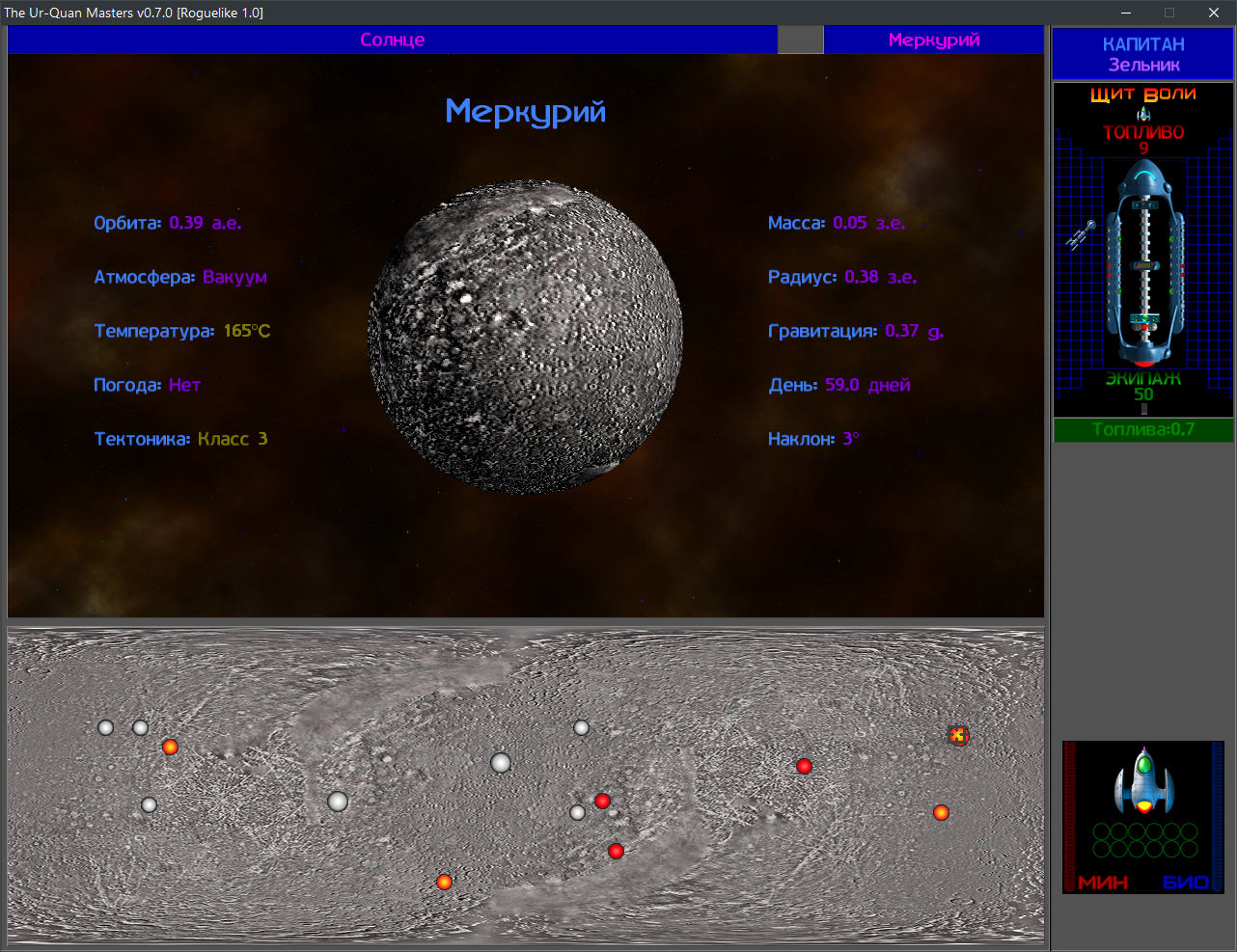Select the Меркурий tab in the top bar
Image resolution: width=1237 pixels, height=952 pixels.
click(x=934, y=40)
